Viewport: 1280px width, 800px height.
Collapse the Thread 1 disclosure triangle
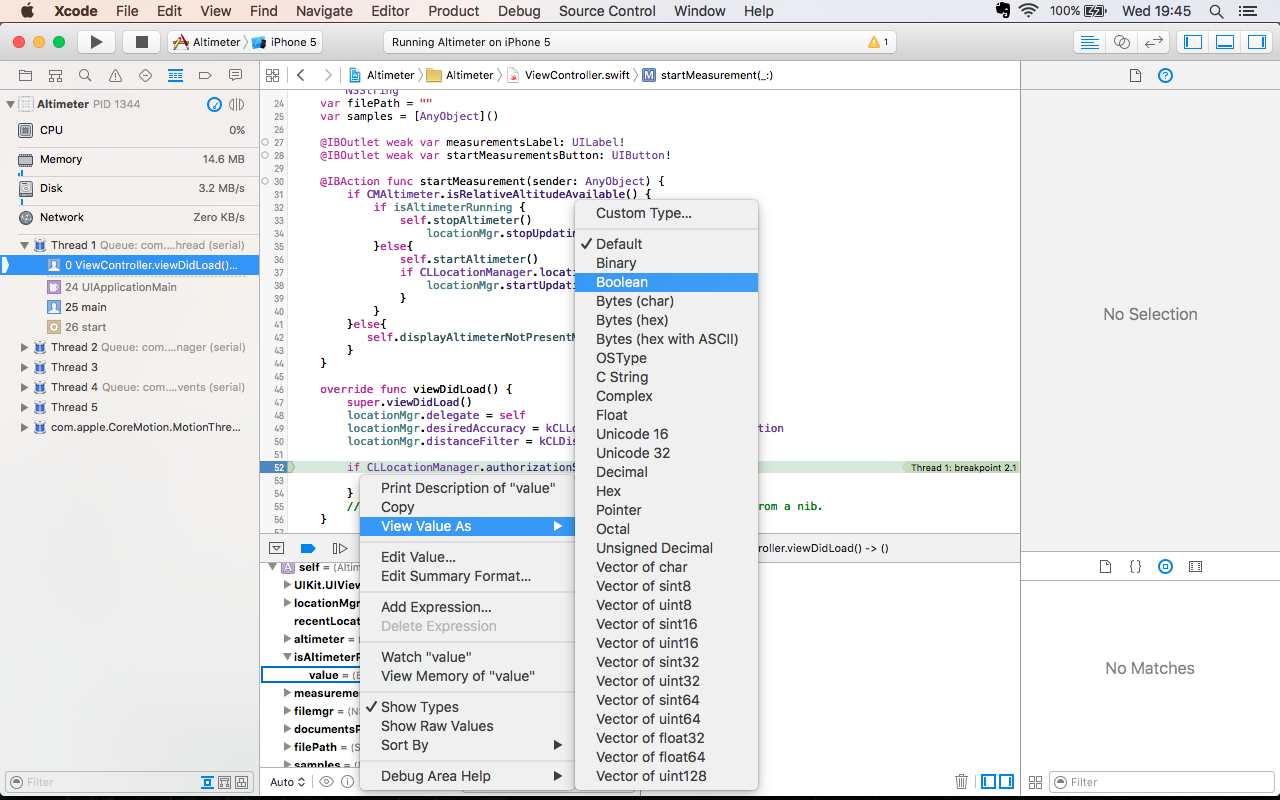25,245
